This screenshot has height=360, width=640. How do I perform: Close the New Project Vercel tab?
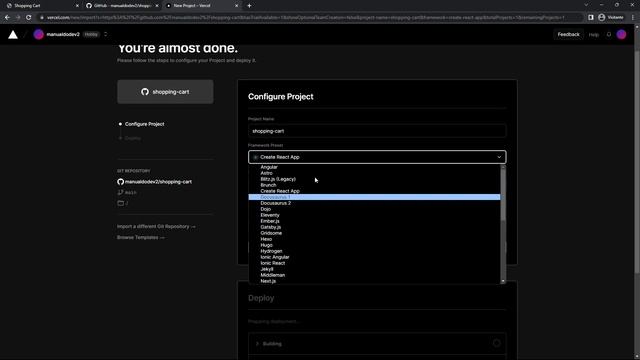236,6
